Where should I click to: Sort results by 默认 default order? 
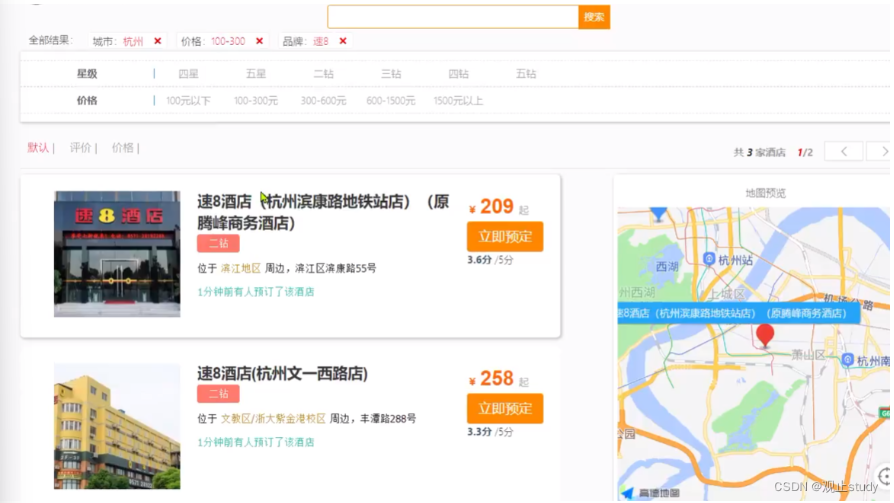38,148
